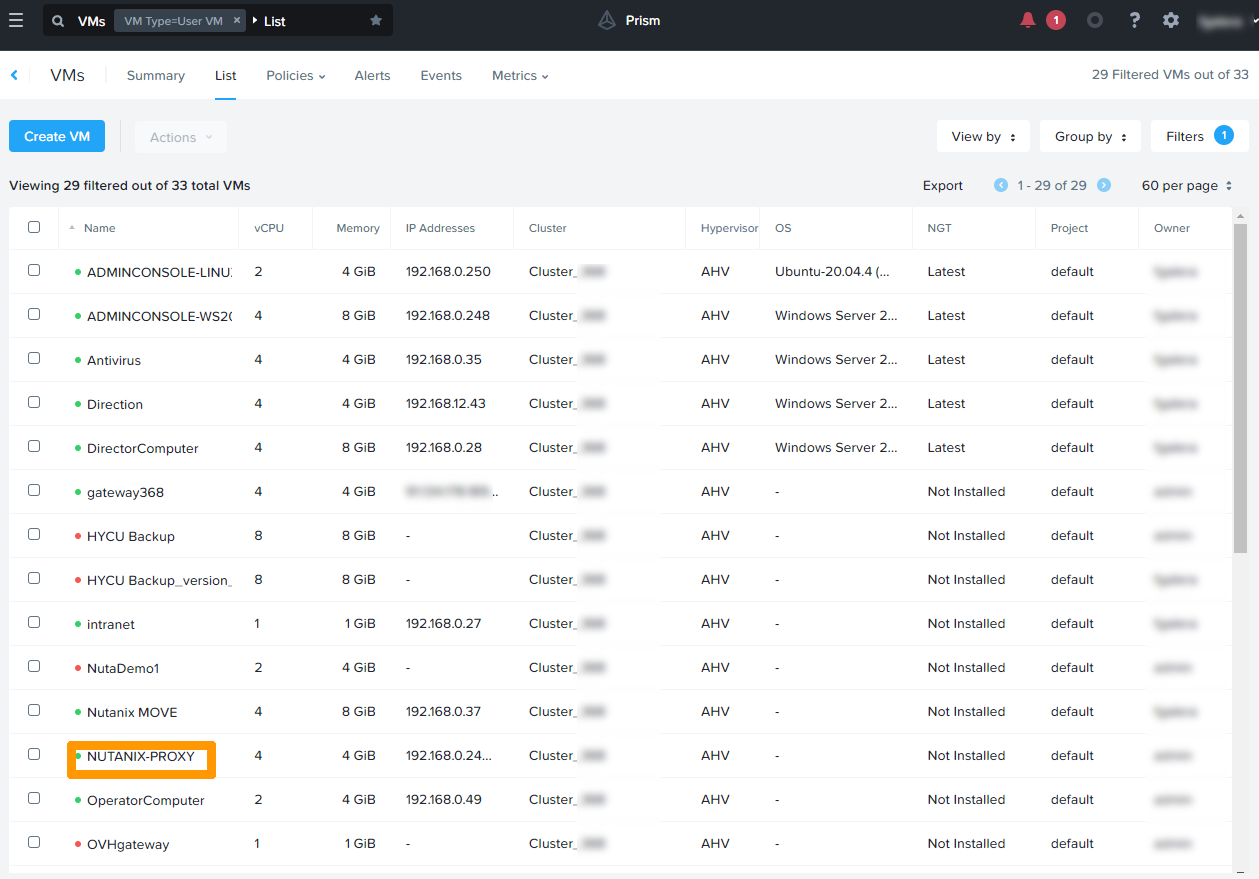Click the Export link
This screenshot has width=1259, height=879.
coord(942,185)
